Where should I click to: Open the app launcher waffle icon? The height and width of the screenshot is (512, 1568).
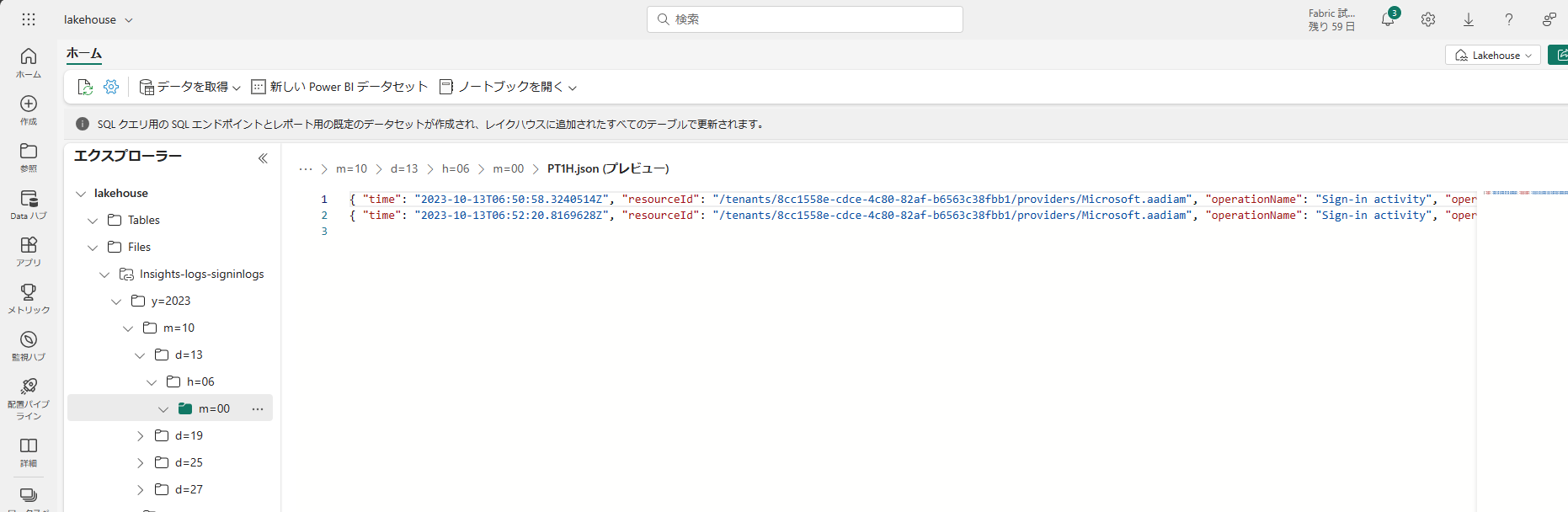pos(29,19)
